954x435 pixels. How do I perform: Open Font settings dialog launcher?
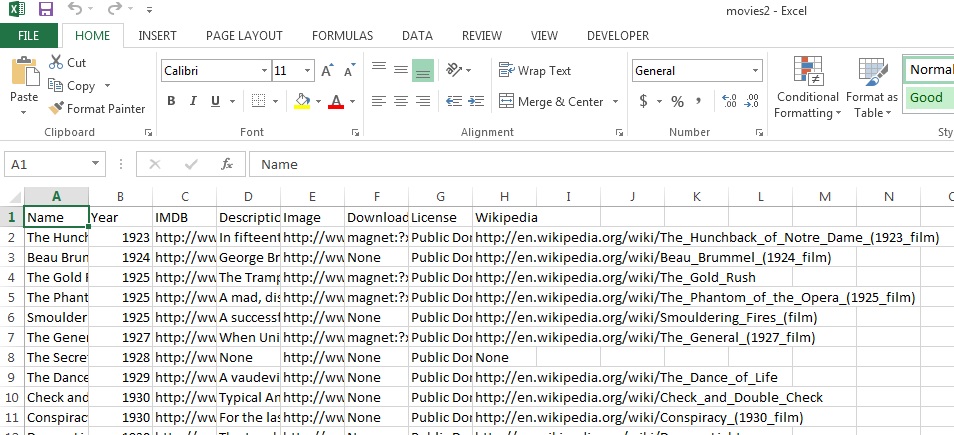(x=353, y=132)
